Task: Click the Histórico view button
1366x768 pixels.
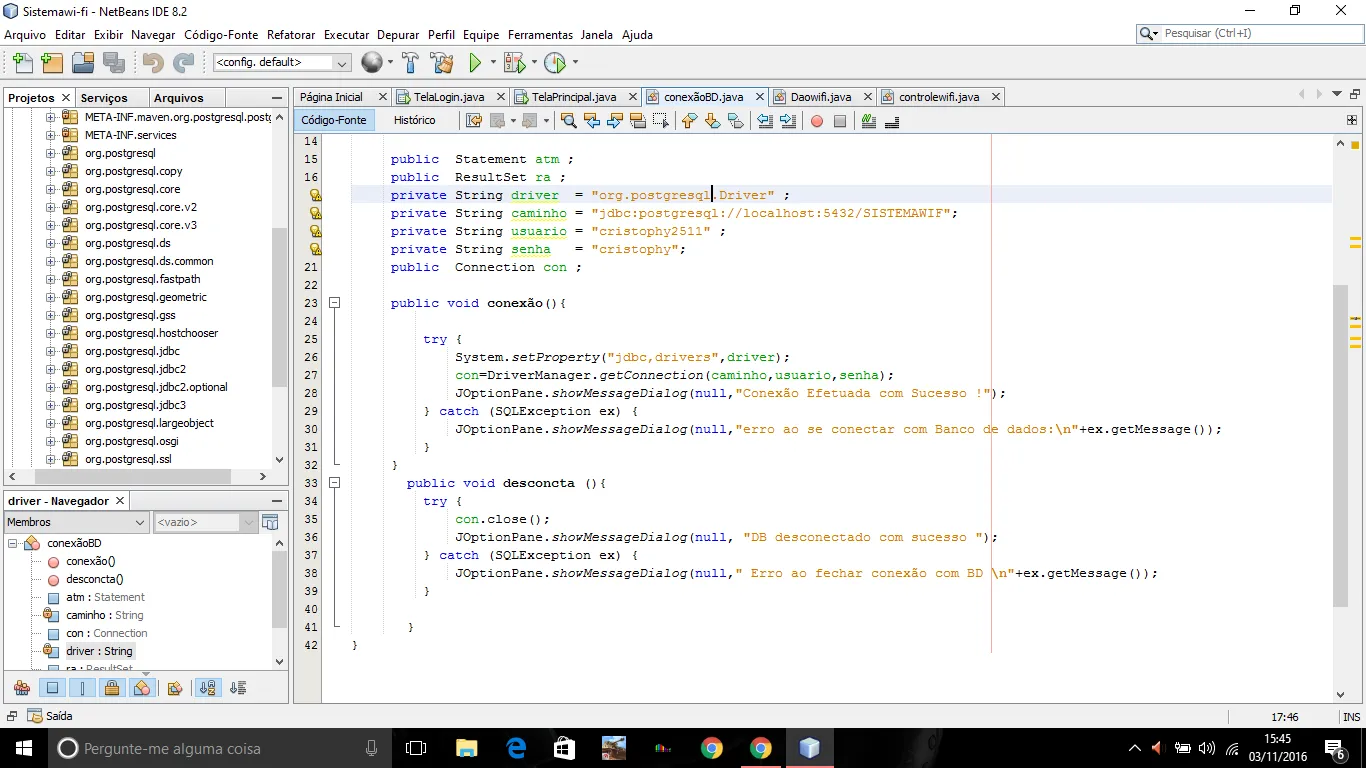Action: (x=414, y=120)
